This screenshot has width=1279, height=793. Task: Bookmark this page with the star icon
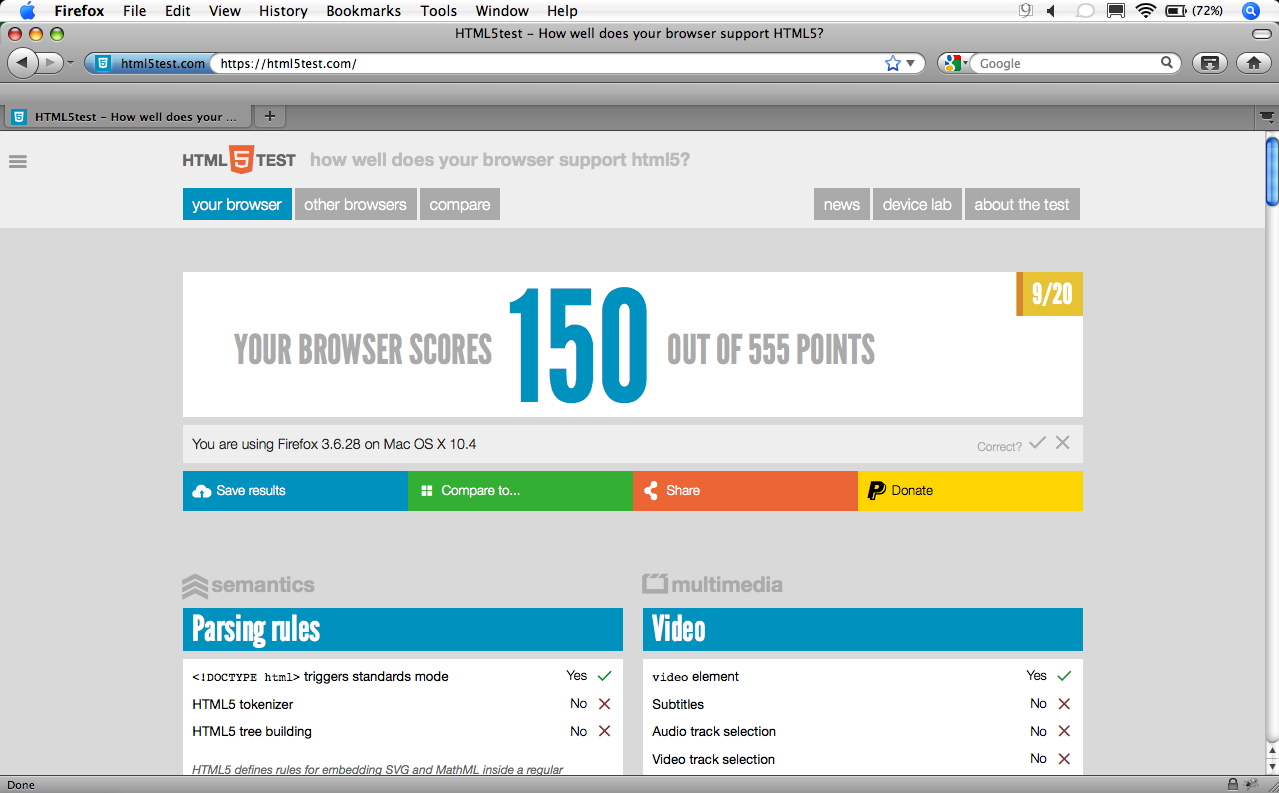(x=893, y=63)
